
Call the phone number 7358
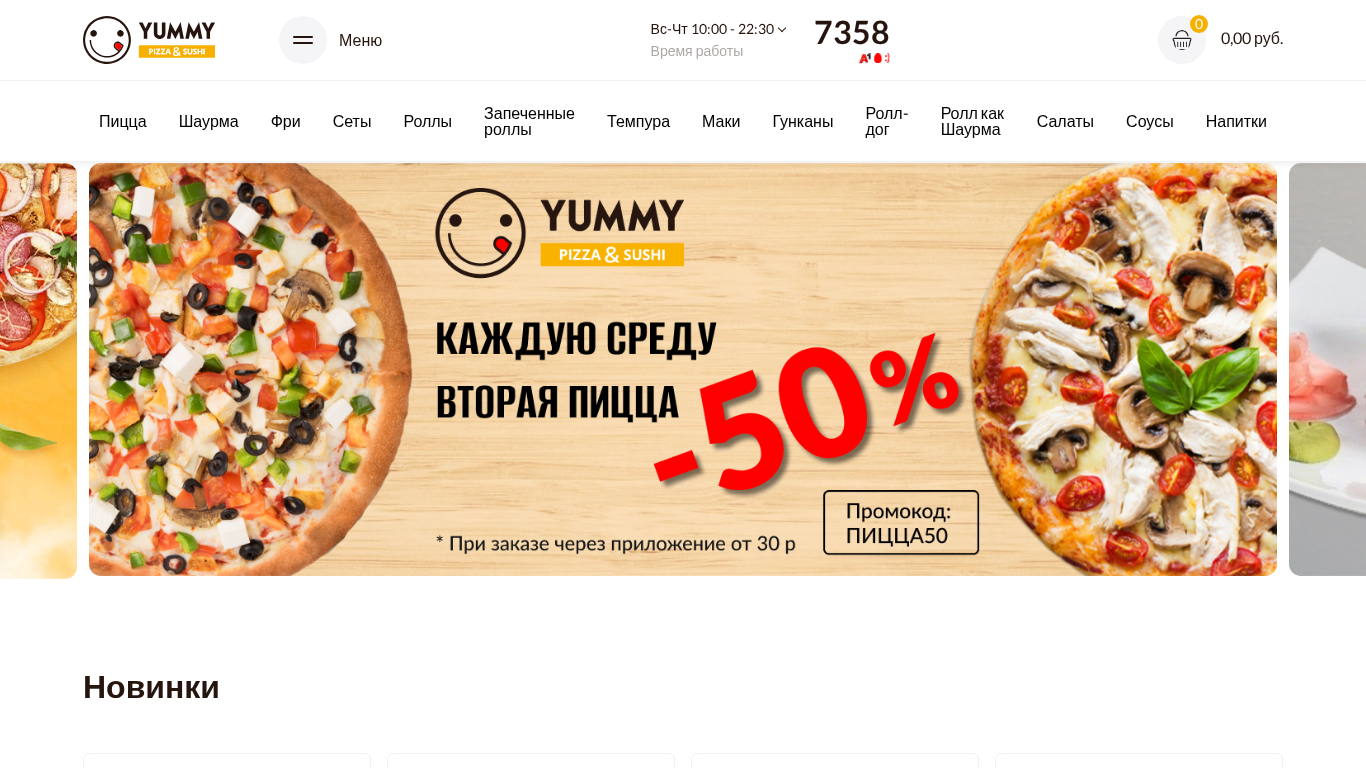pos(852,33)
